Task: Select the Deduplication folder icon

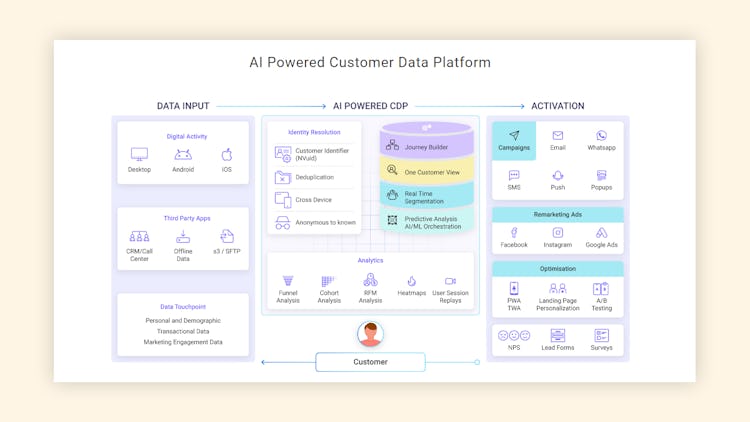Action: pos(283,178)
